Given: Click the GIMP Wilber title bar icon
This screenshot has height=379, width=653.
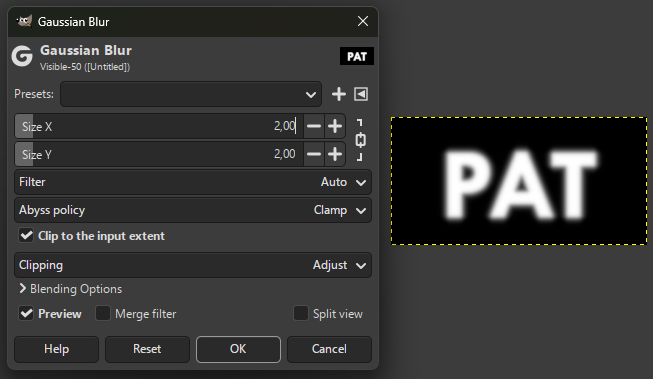Looking at the screenshot, I should [24, 21].
